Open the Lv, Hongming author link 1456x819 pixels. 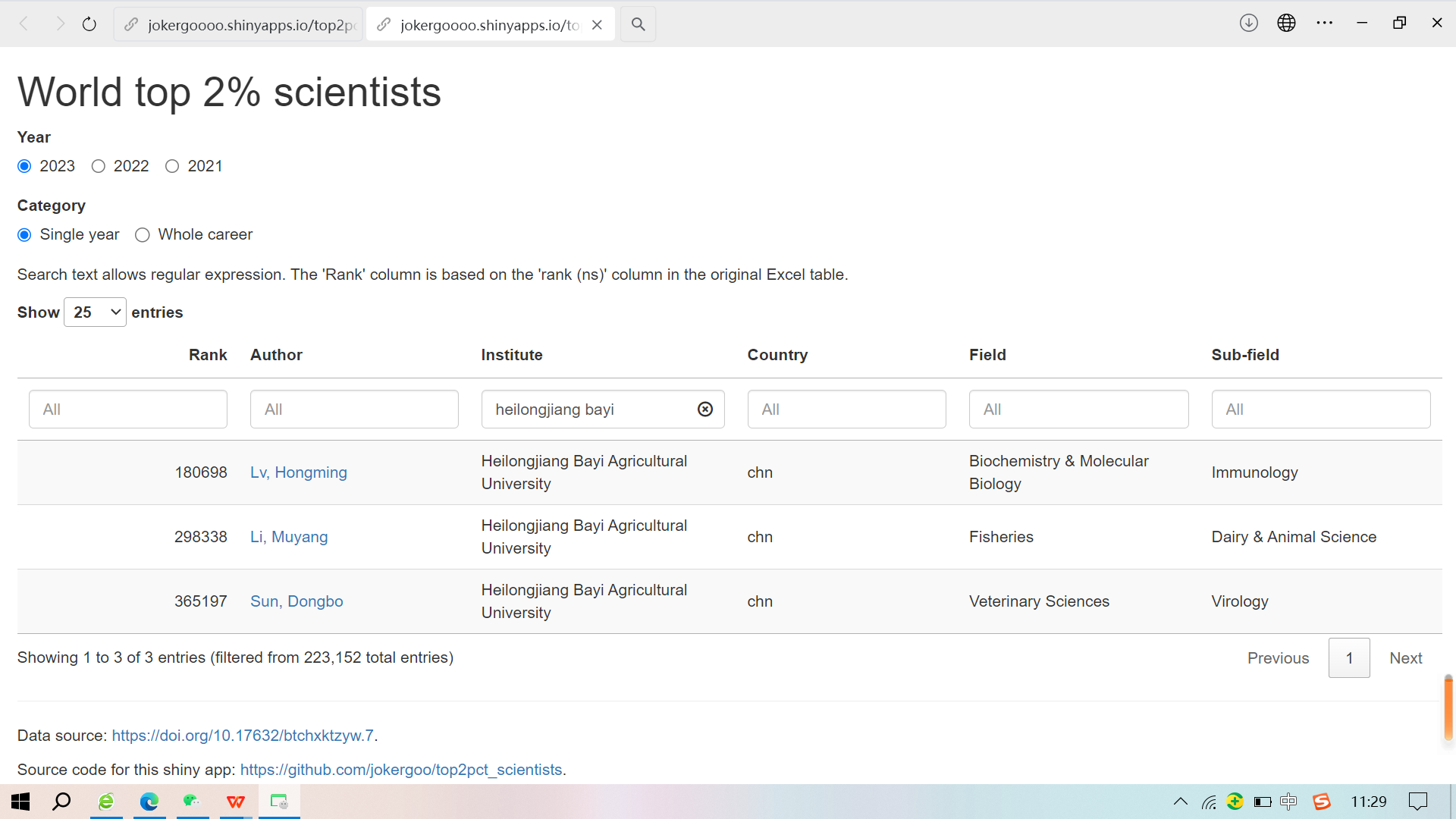pos(298,472)
